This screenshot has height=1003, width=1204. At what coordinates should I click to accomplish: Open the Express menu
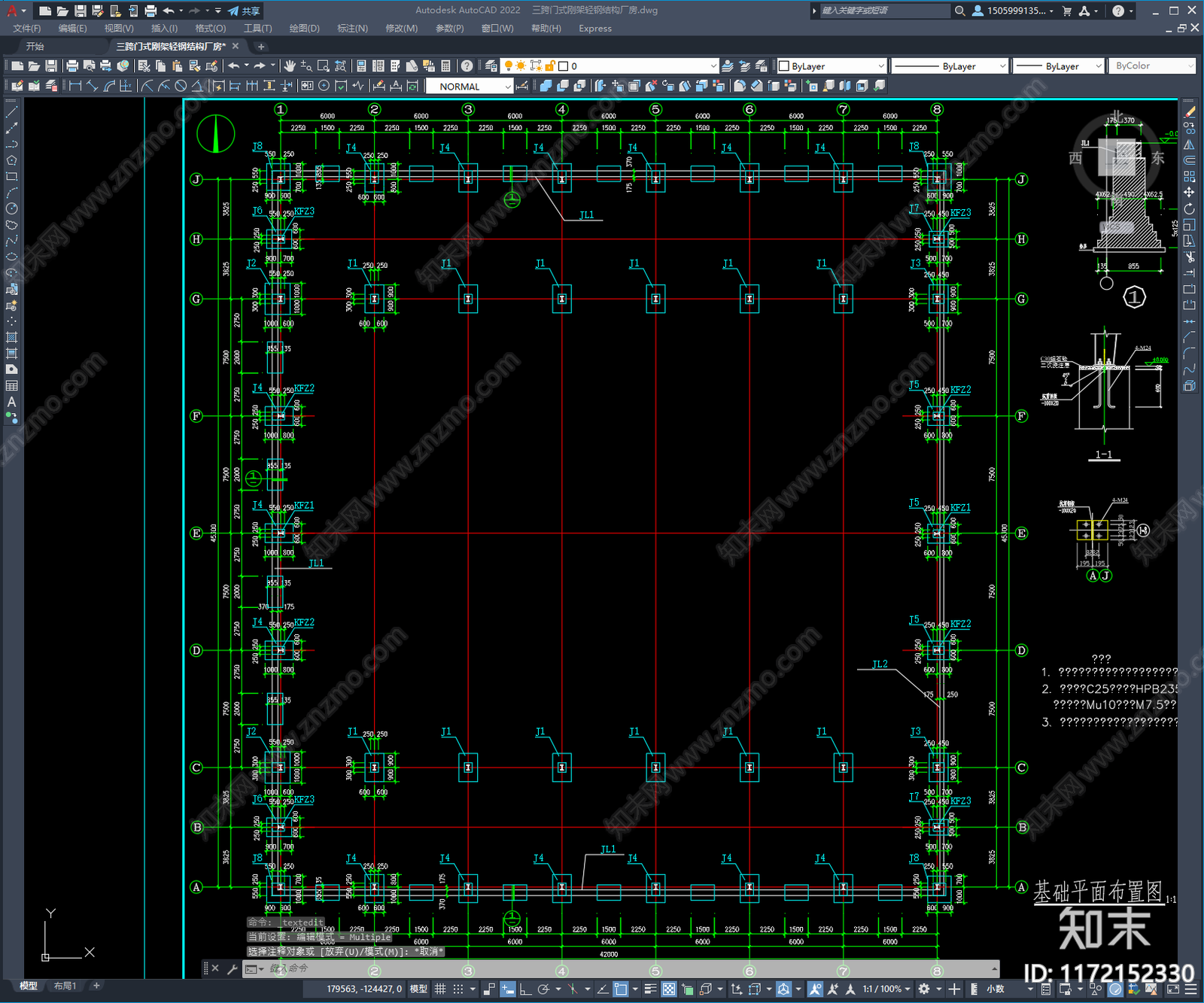pos(595,29)
